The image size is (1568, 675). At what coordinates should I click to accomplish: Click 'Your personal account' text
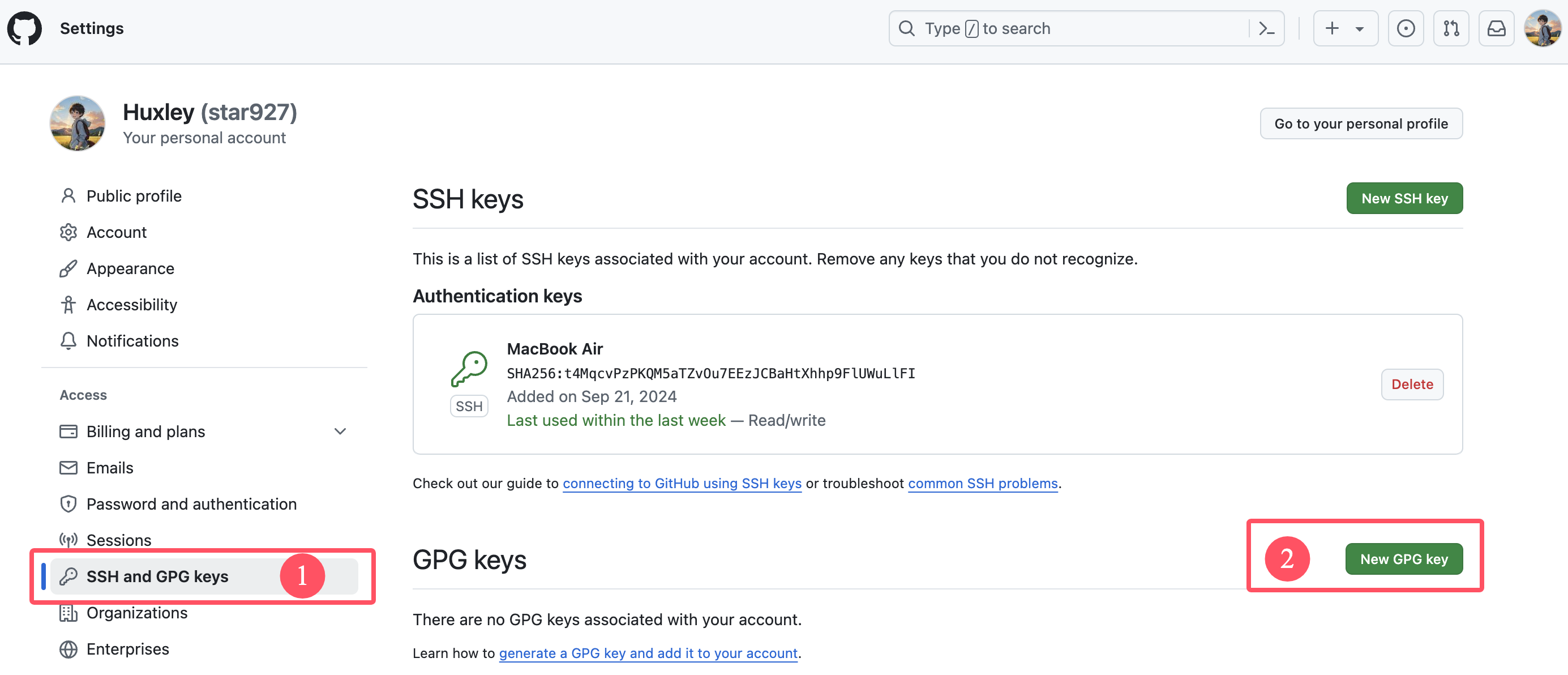pos(204,138)
